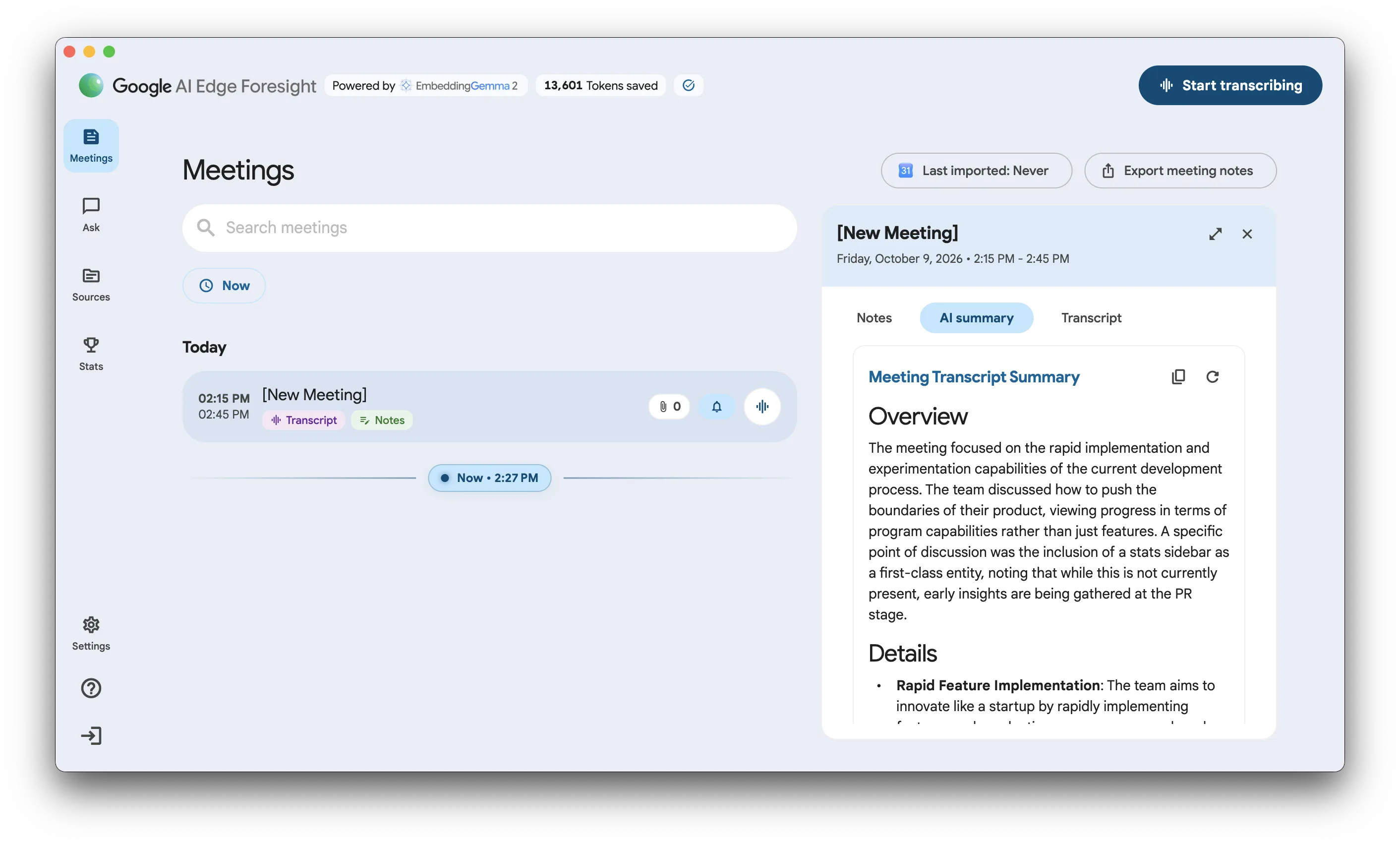This screenshot has width=1400, height=845.
Task: Click Last imported: Never calendar button
Action: 976,171
